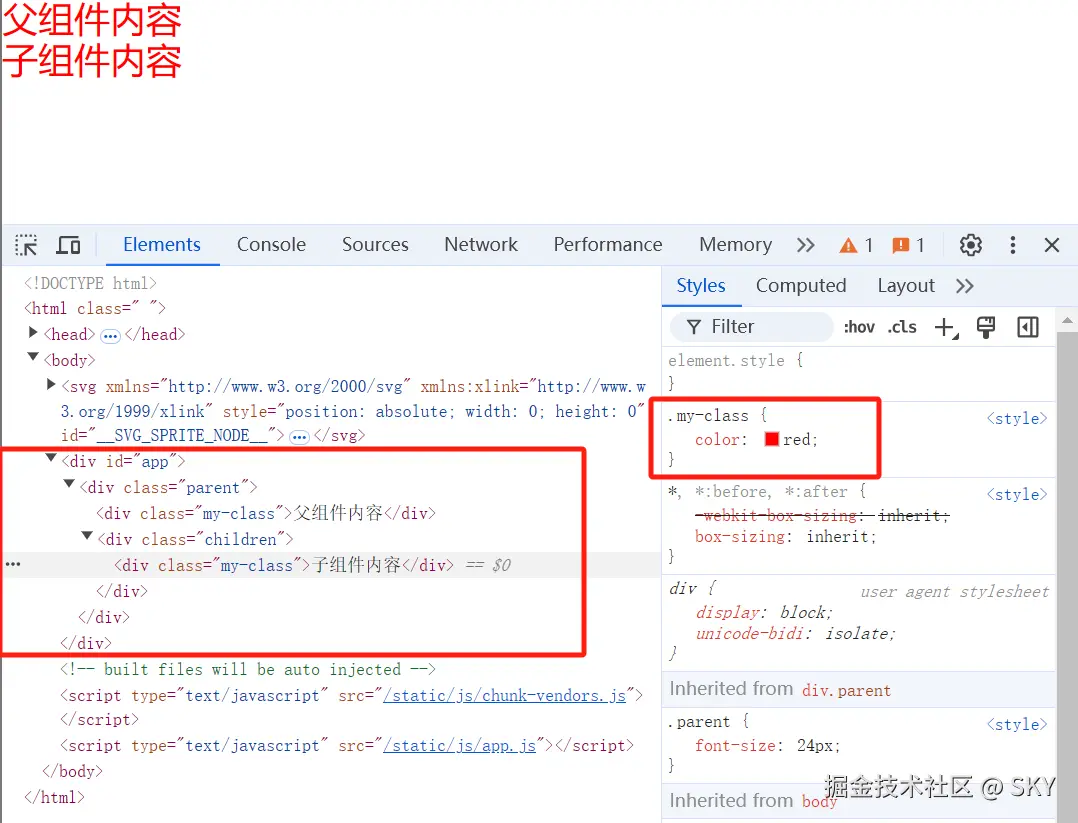Click the div.parent inherited-from link
1078x823 pixels.
846,690
